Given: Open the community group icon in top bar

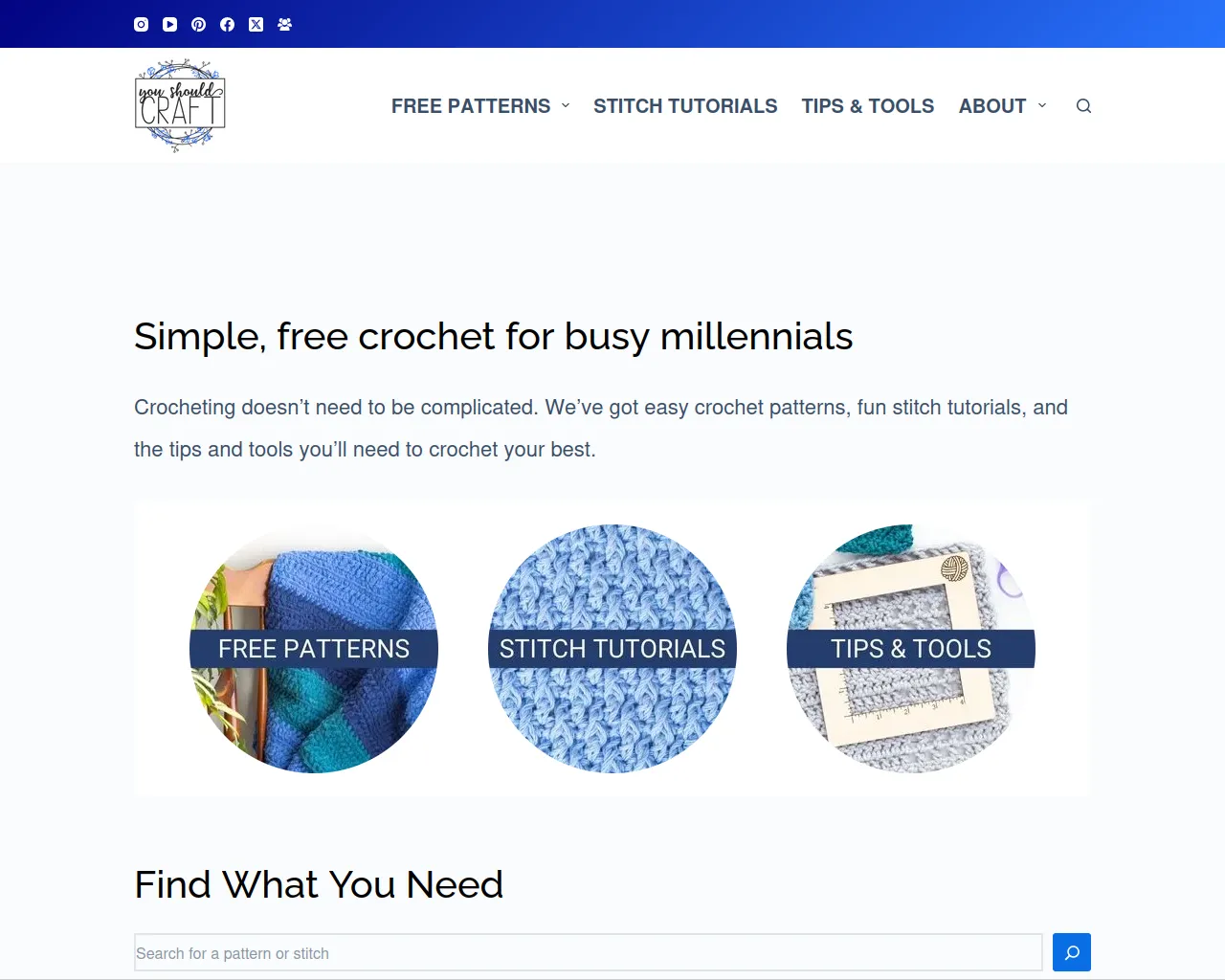Looking at the screenshot, I should pyautogui.click(x=284, y=24).
